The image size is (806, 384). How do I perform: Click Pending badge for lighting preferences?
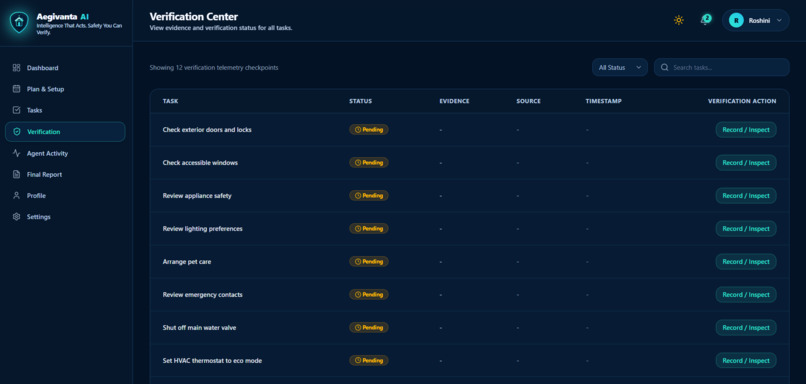click(x=369, y=229)
